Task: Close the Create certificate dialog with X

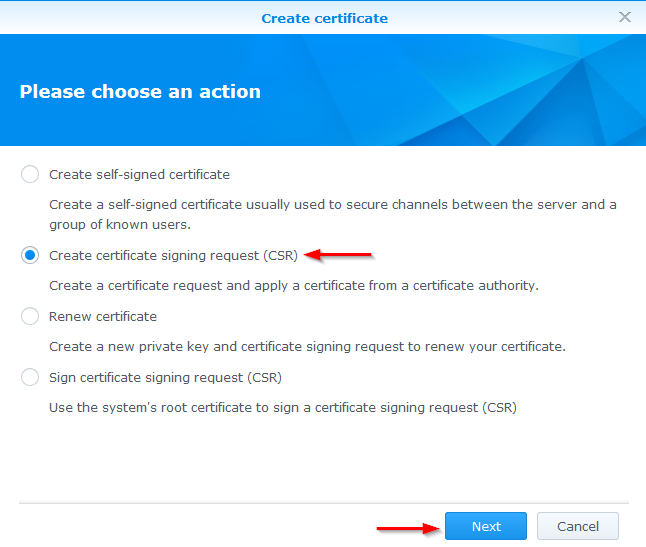Action: coord(625,17)
